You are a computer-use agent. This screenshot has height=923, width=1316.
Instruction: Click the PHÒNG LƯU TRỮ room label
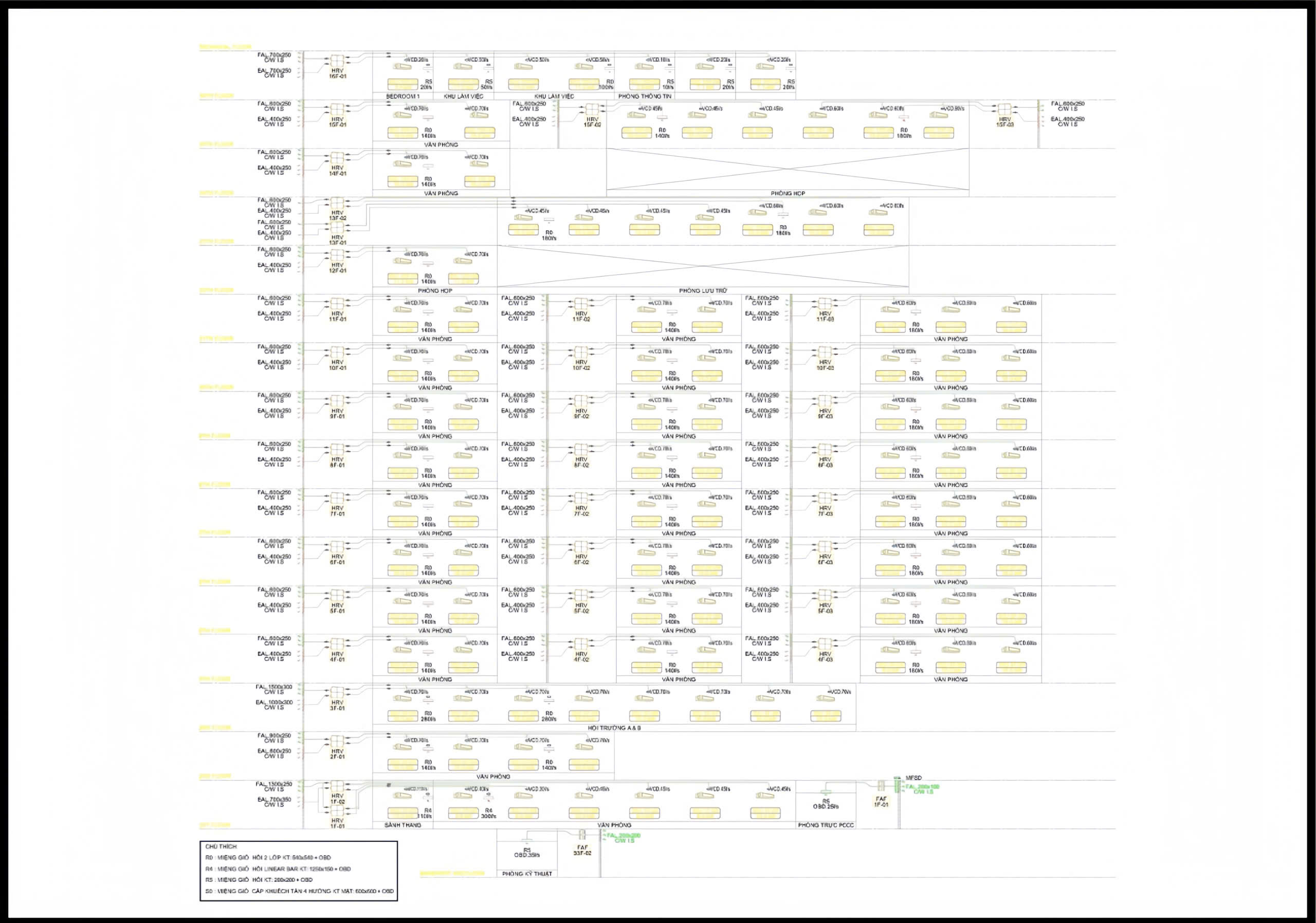[703, 290]
